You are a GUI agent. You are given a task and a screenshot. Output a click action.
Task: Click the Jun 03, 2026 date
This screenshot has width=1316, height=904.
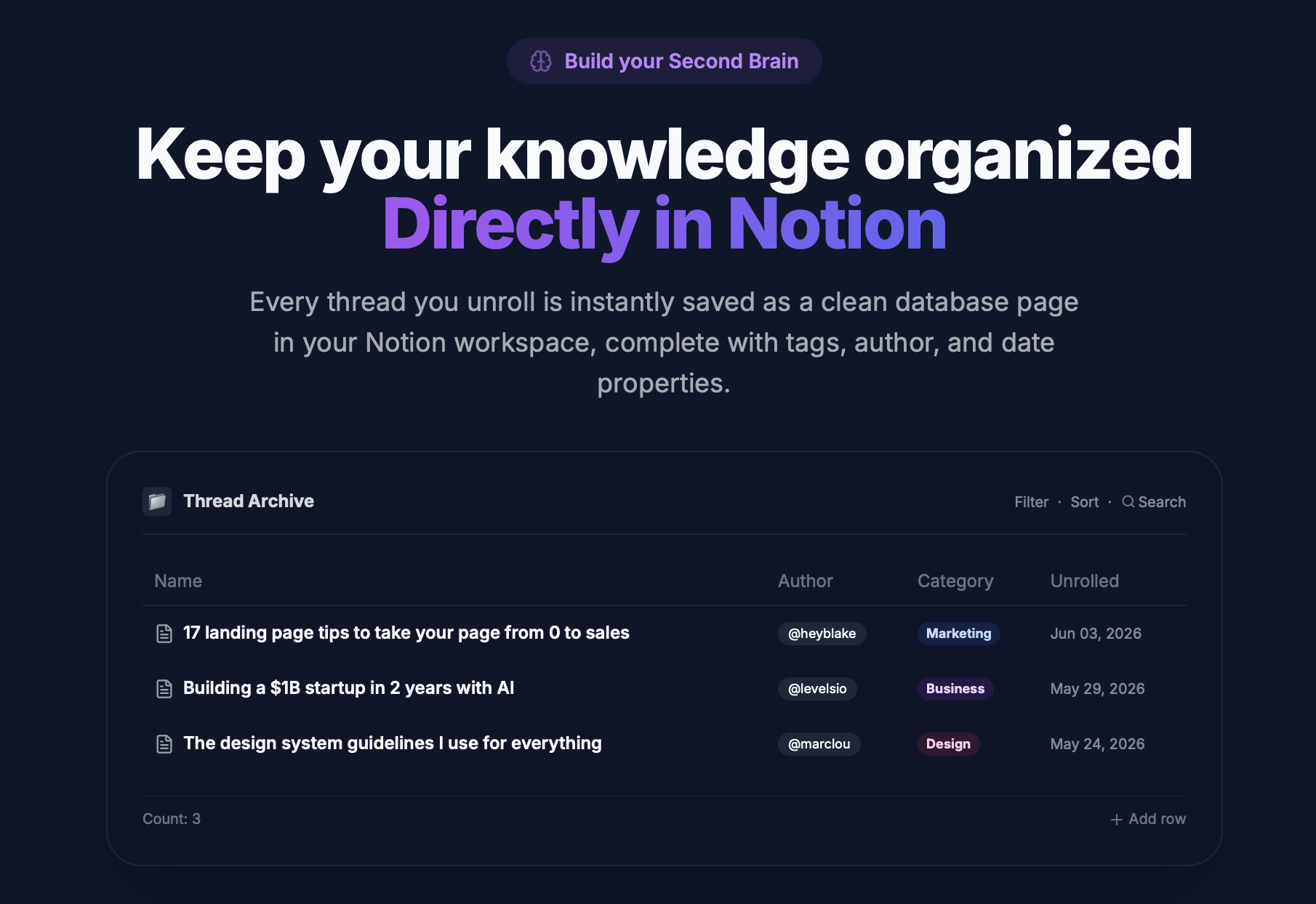(x=1095, y=634)
